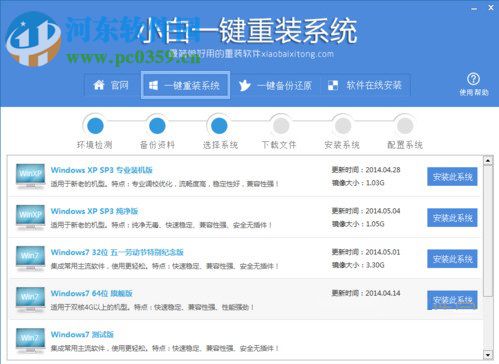Viewport: 499px width, 364px height.
Task: Click the 配置系统 step circle
Action: (x=405, y=126)
